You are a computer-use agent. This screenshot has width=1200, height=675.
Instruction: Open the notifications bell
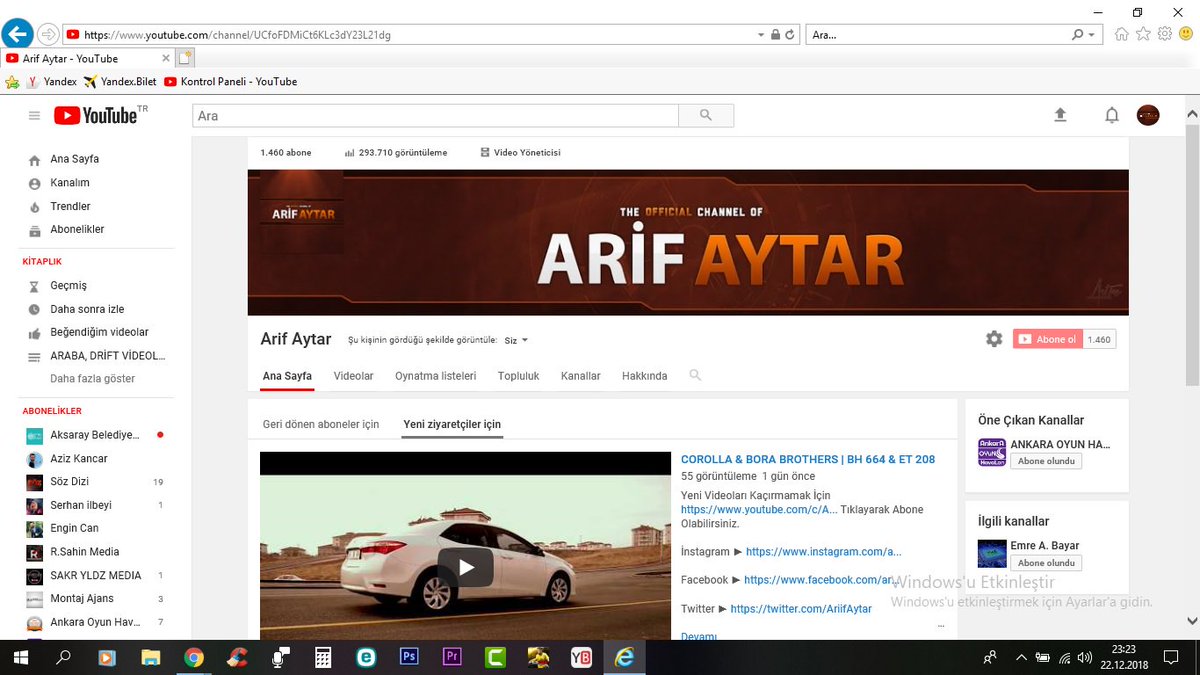[x=1112, y=115]
